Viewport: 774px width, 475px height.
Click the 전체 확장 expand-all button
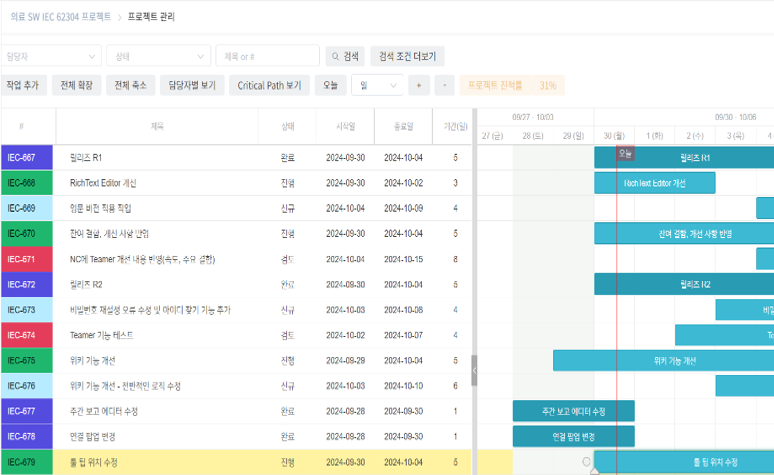77,86
